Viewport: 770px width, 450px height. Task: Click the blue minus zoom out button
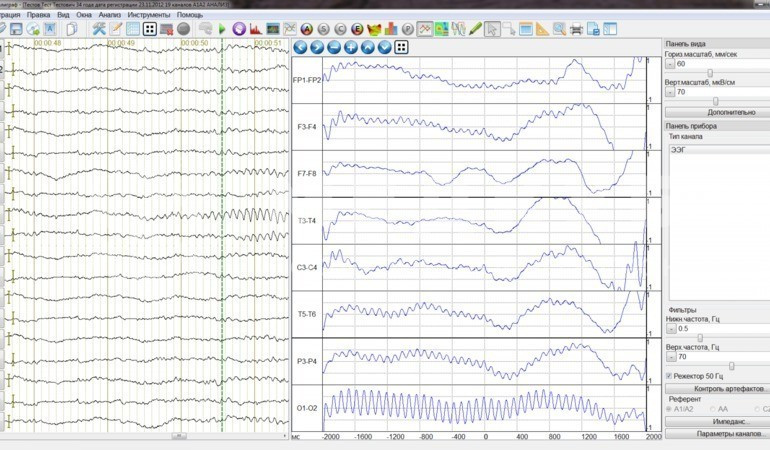click(x=334, y=48)
